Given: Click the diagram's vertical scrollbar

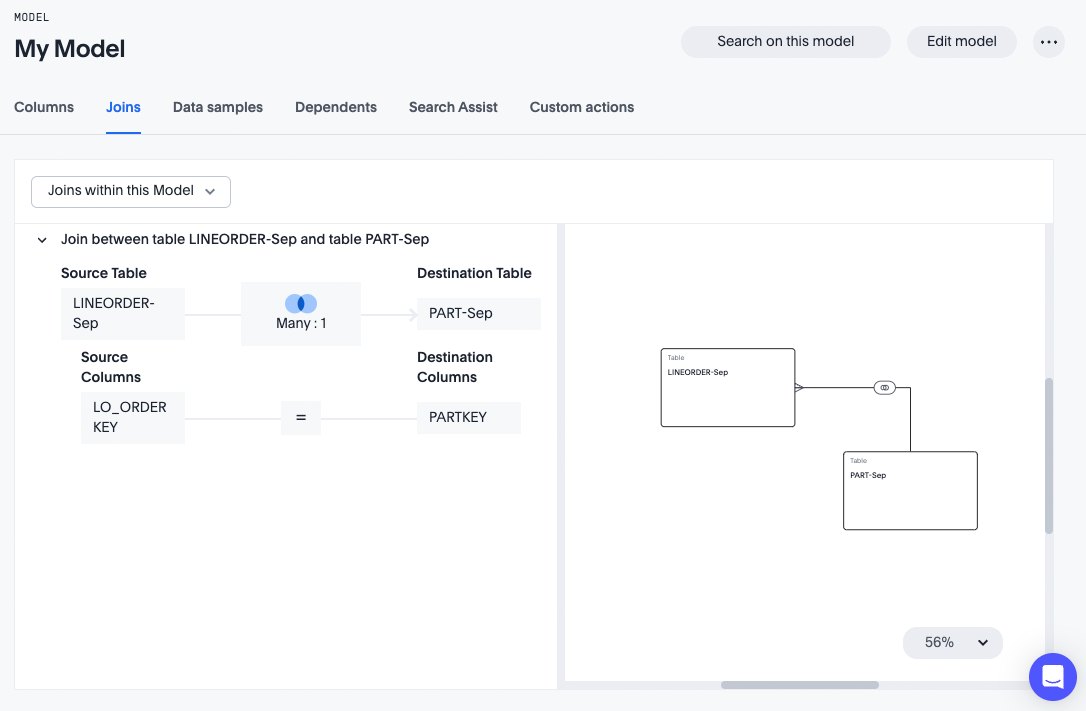Looking at the screenshot, I should pyautogui.click(x=1049, y=455).
